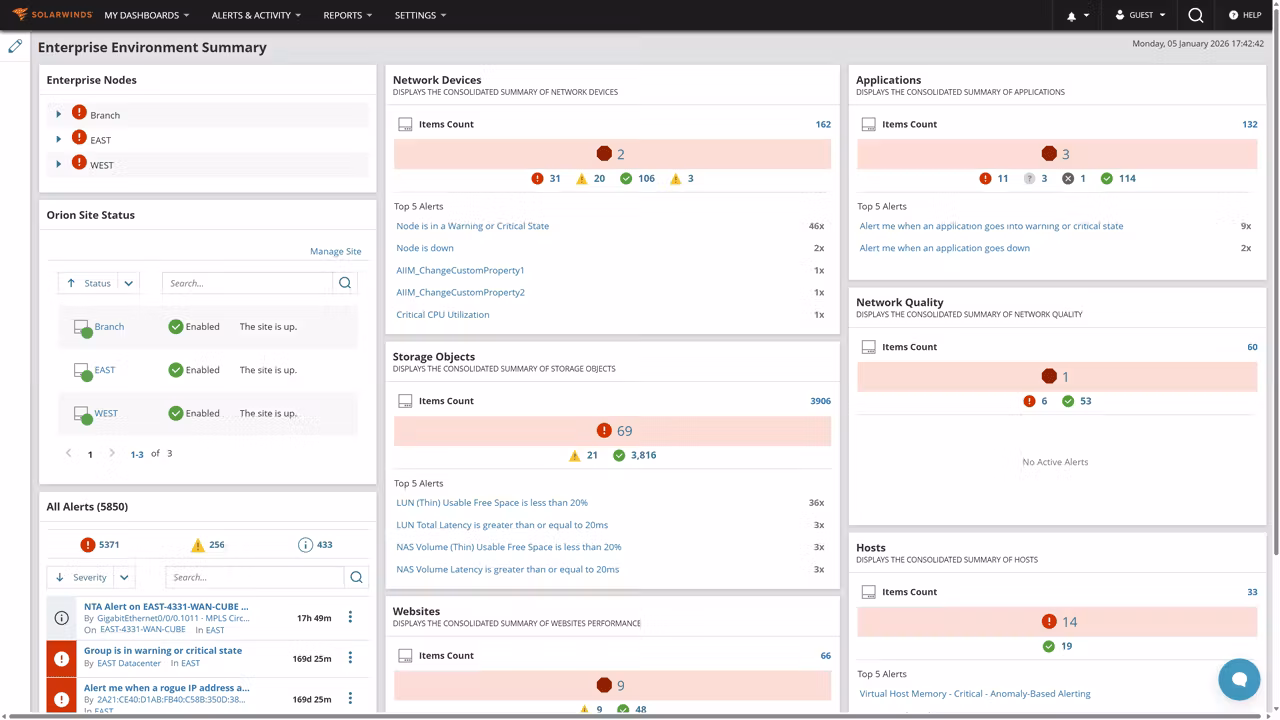
Task: Open the Status dropdown in Orion Site Status
Action: pyautogui.click(x=128, y=283)
